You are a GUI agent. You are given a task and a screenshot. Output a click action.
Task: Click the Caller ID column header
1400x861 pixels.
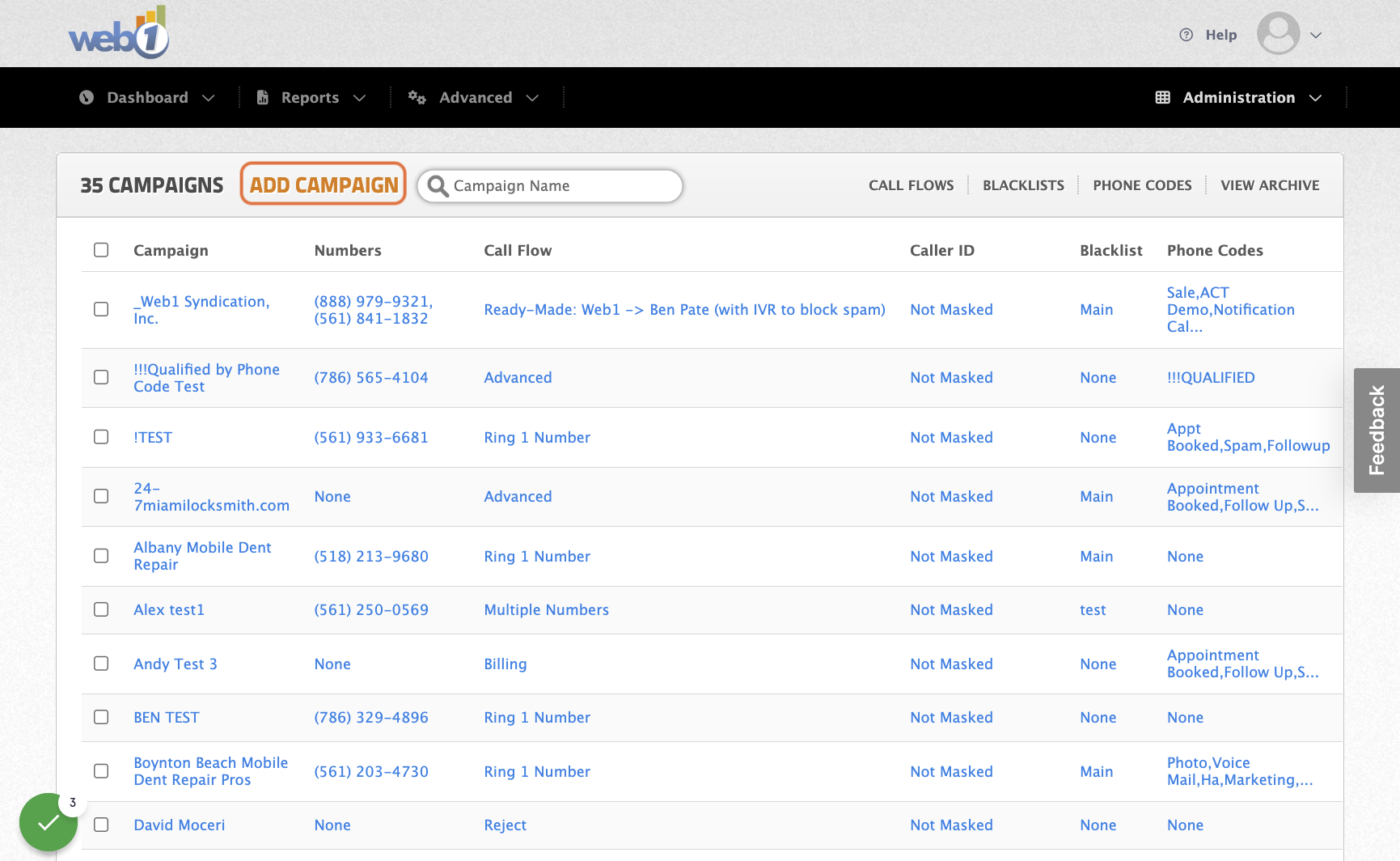pyautogui.click(x=942, y=251)
